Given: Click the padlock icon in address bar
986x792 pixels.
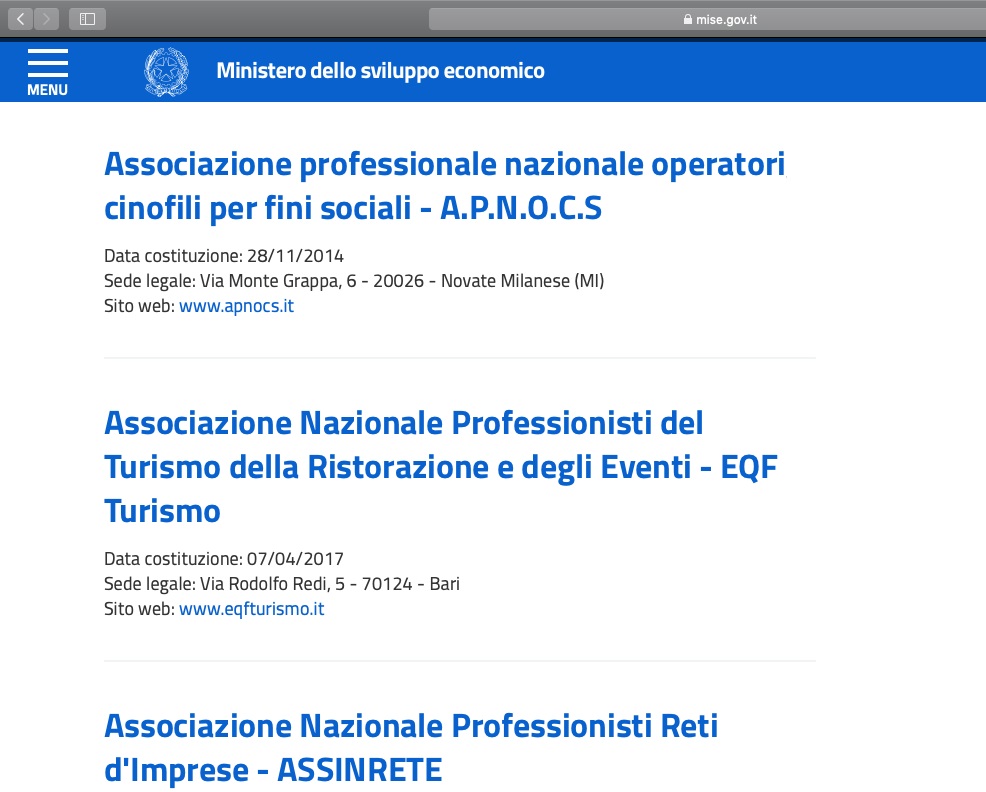Looking at the screenshot, I should (687, 20).
